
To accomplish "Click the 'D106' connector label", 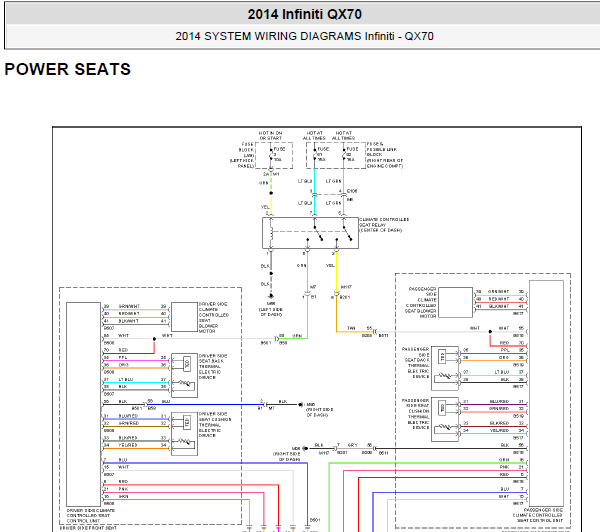I will tap(352, 191).
